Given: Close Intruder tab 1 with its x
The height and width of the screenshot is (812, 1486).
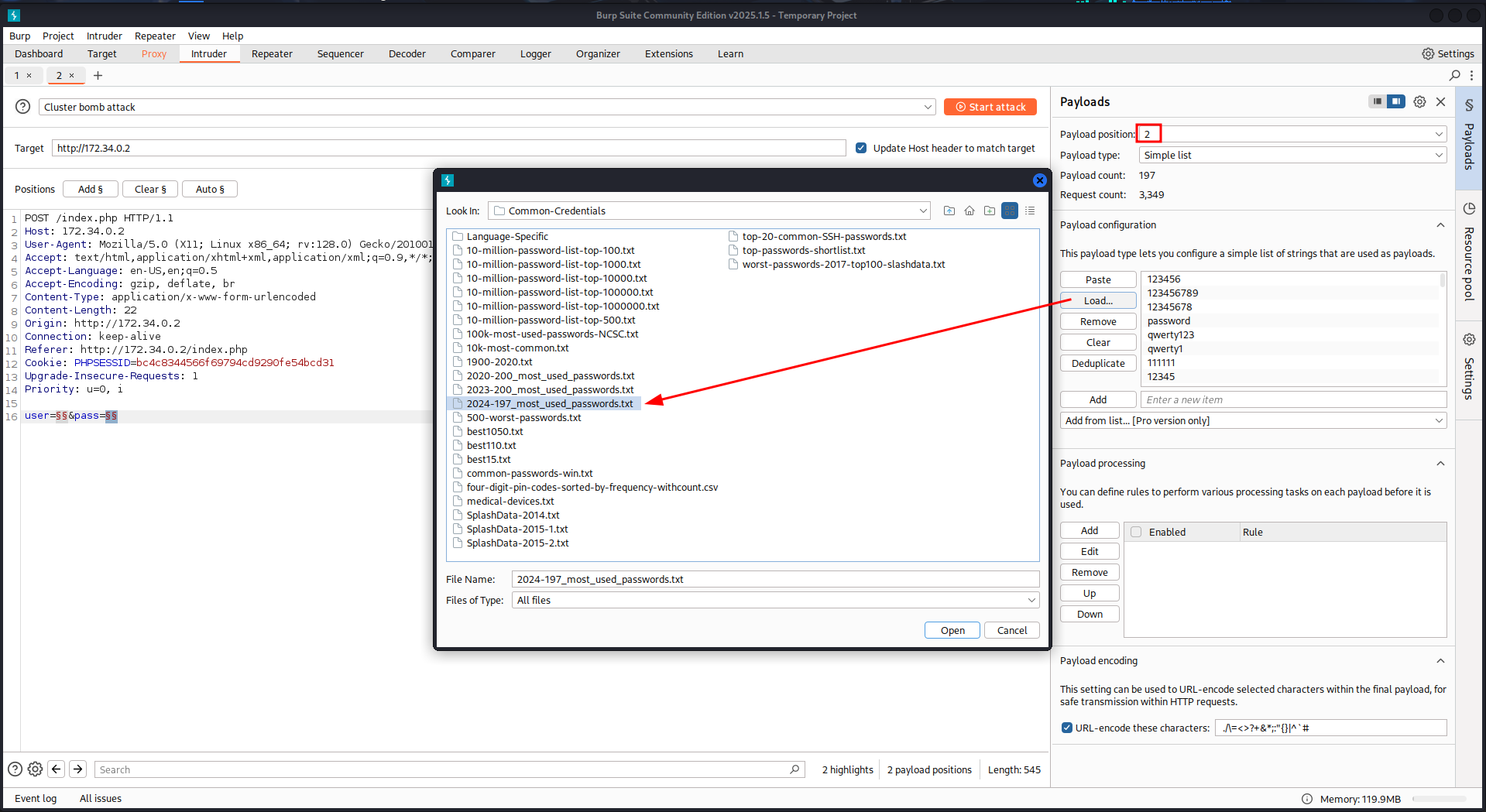Looking at the screenshot, I should coord(29,75).
